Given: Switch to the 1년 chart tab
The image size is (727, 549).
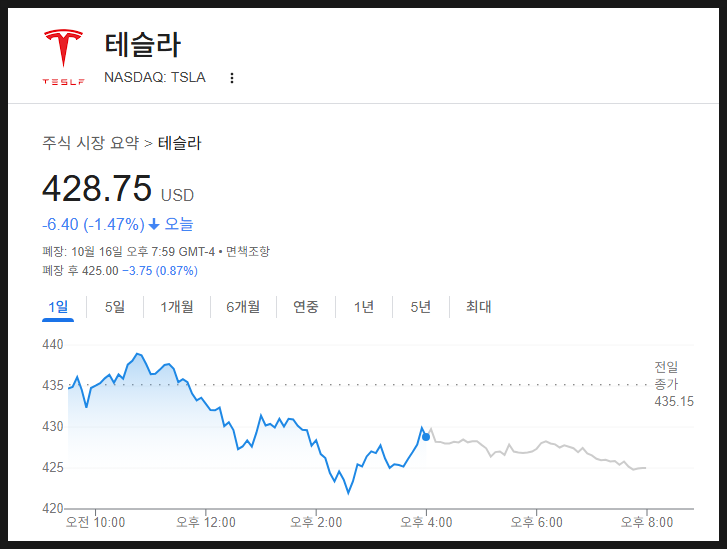Looking at the screenshot, I should (x=364, y=307).
